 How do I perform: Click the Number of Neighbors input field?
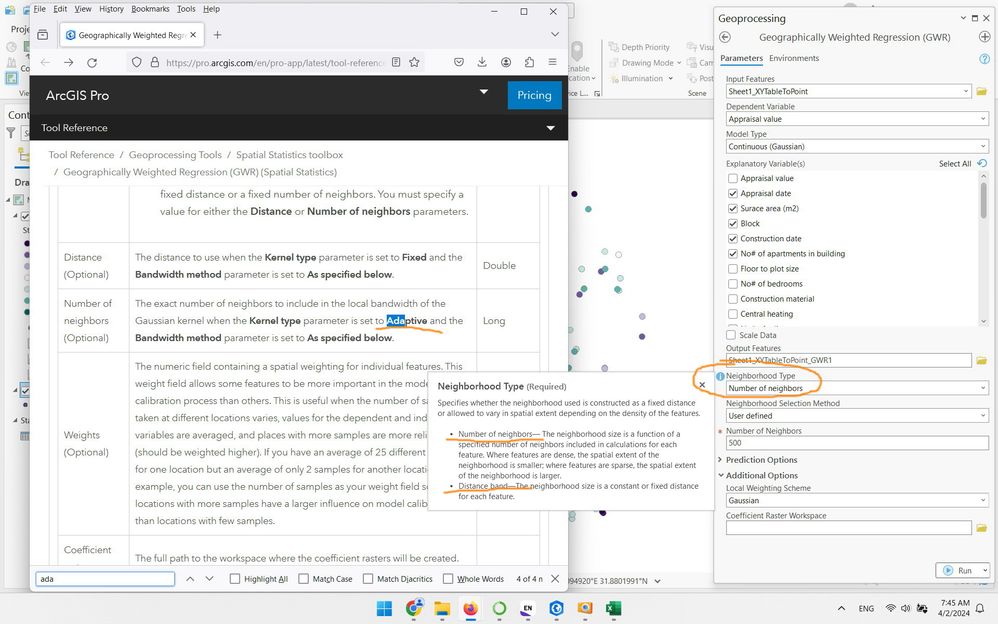[x=857, y=443]
